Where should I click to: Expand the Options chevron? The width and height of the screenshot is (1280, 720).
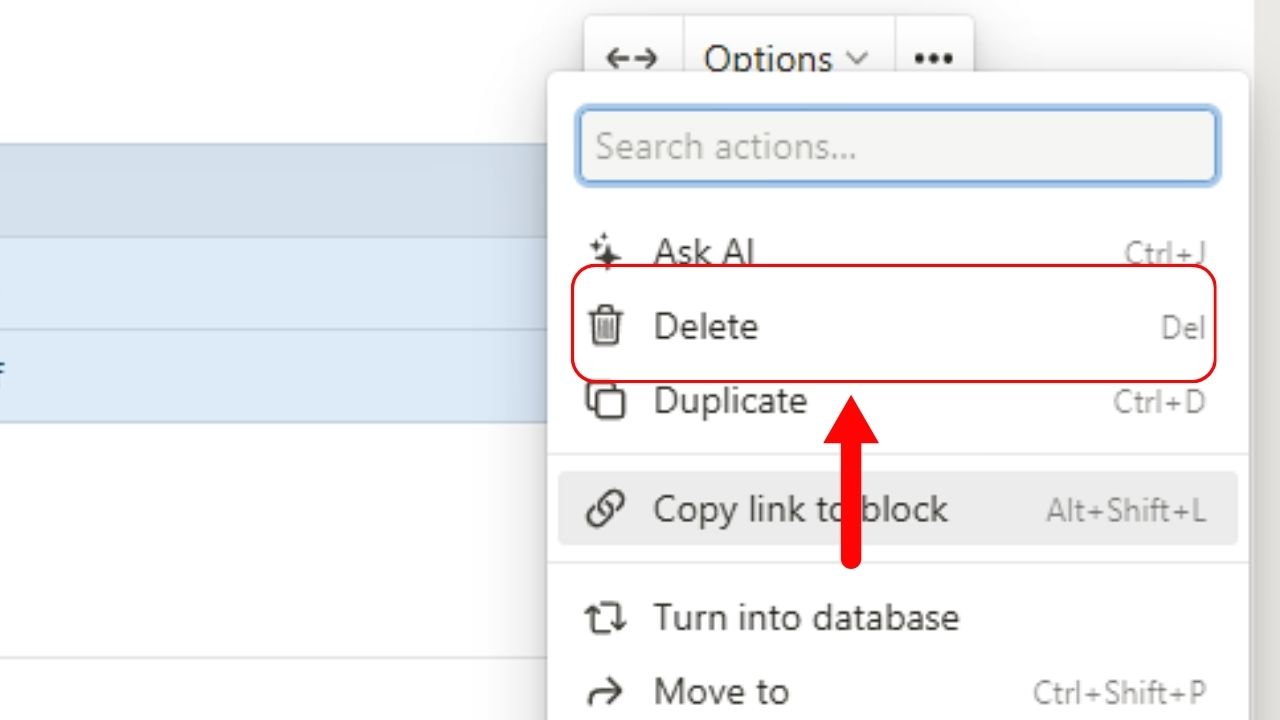pyautogui.click(x=858, y=58)
